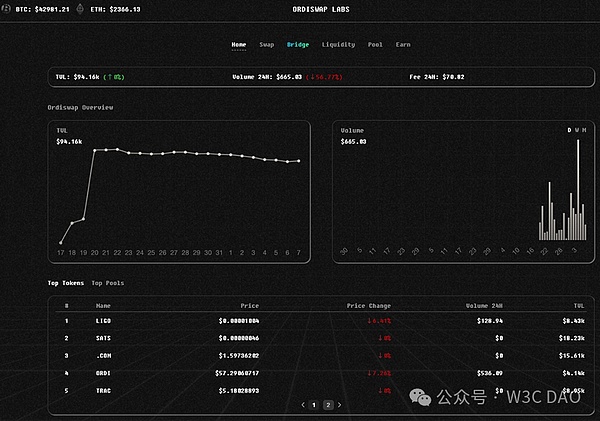Go to the Liquidity tab
Image resolution: width=600 pixels, height=421 pixels.
point(338,45)
